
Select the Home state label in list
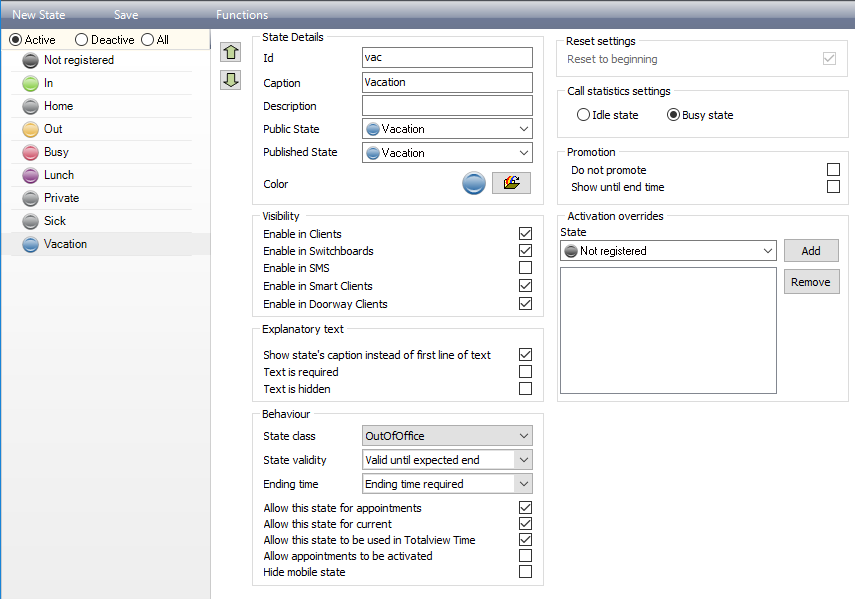pos(58,106)
